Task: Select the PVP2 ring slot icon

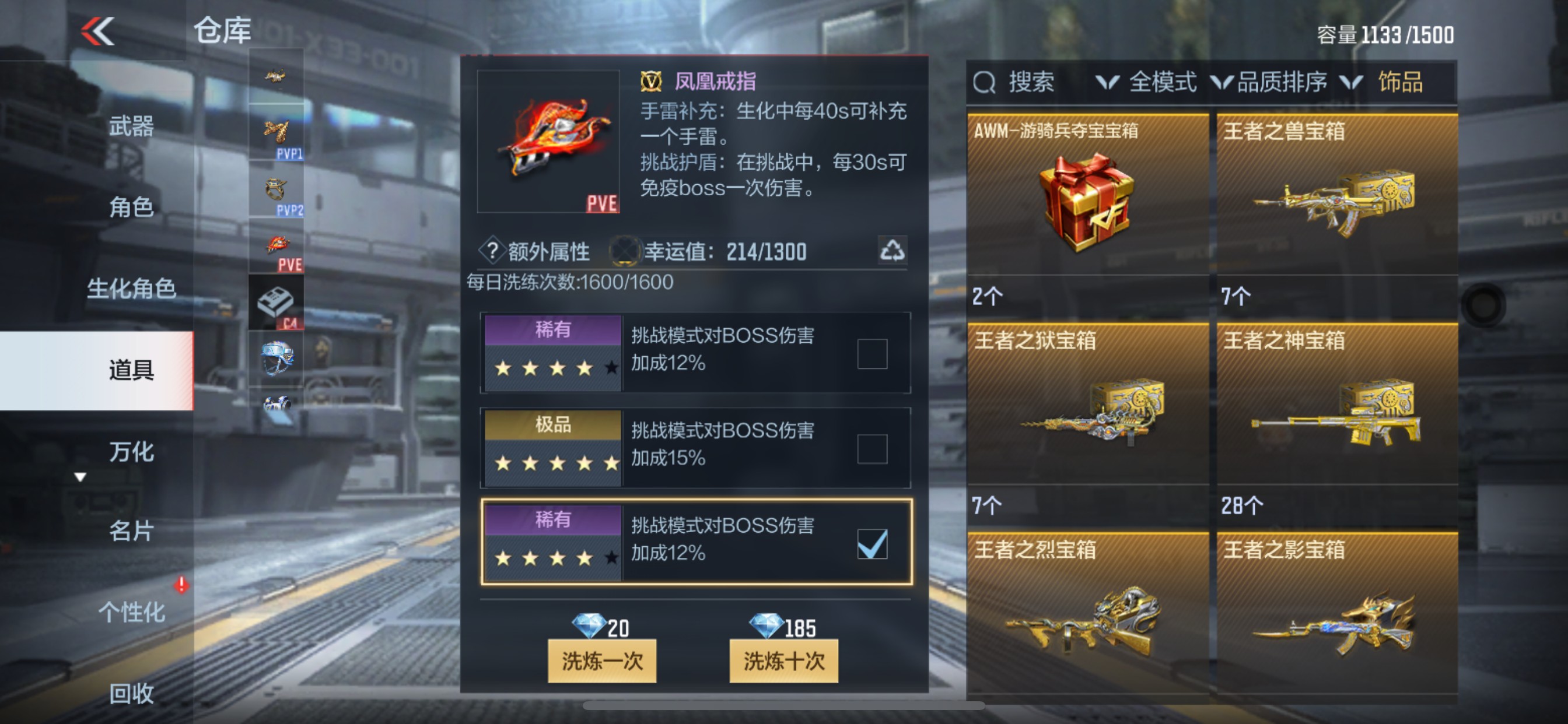Action: point(276,190)
